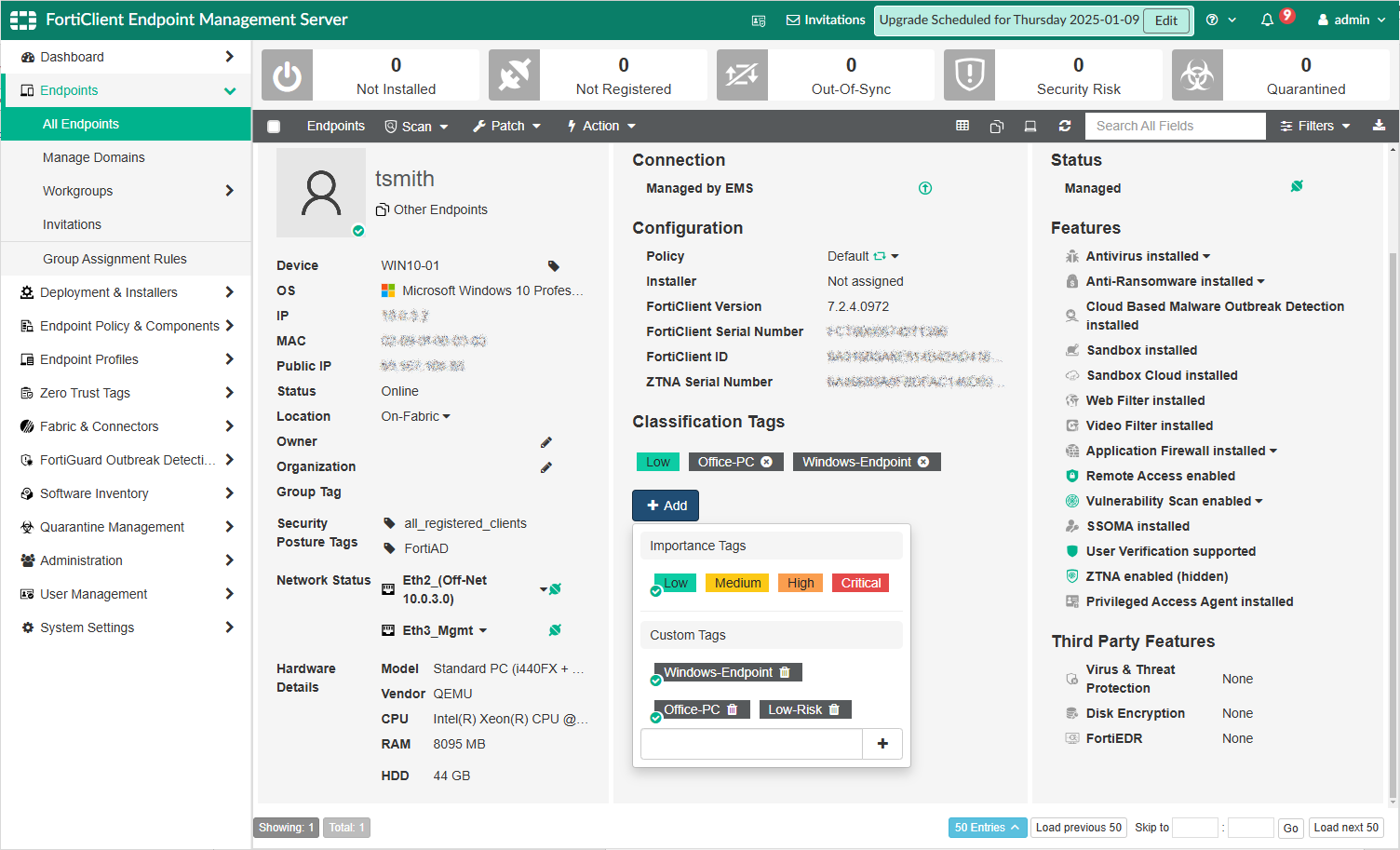1400x850 pixels.
Task: Open the help question mark menu
Action: (1220, 20)
